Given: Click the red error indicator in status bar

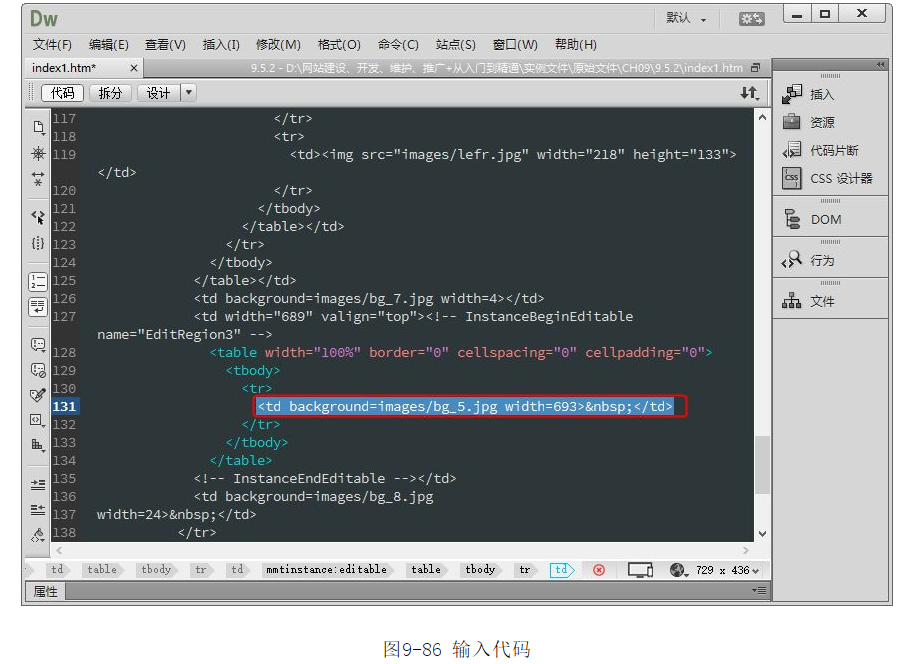Looking at the screenshot, I should [x=599, y=570].
